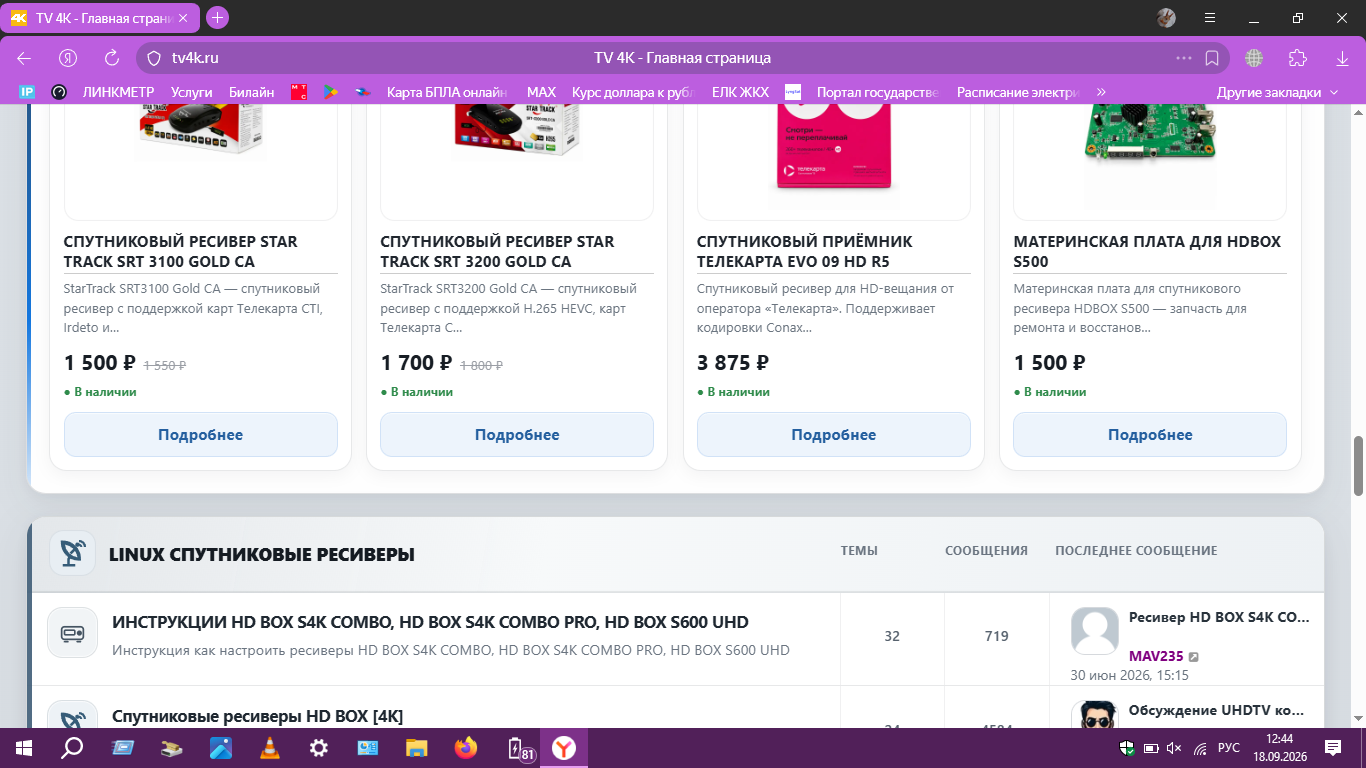This screenshot has height=768, width=1366.
Task: Switch to Firefox from the taskbar
Action: coord(466,748)
